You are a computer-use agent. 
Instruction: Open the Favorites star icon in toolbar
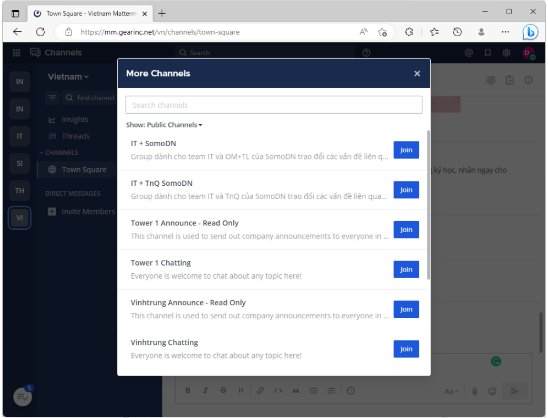434,32
